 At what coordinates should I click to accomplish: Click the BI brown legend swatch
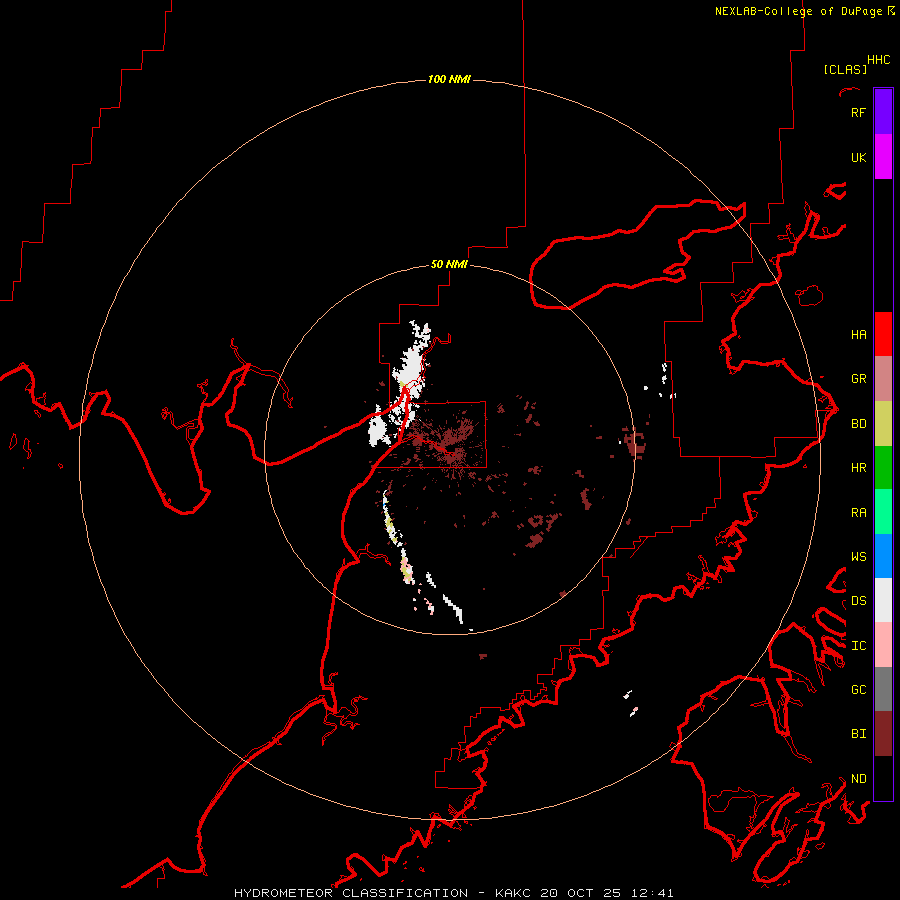[x=883, y=734]
